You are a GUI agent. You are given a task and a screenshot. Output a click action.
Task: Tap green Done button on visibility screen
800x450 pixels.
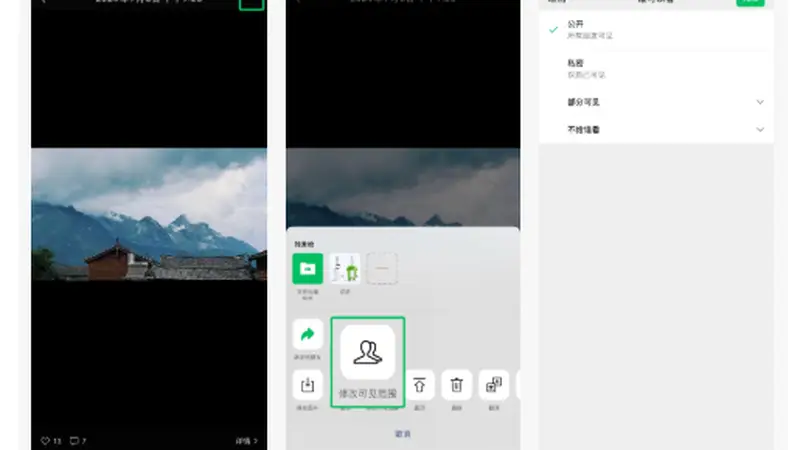[750, 2]
